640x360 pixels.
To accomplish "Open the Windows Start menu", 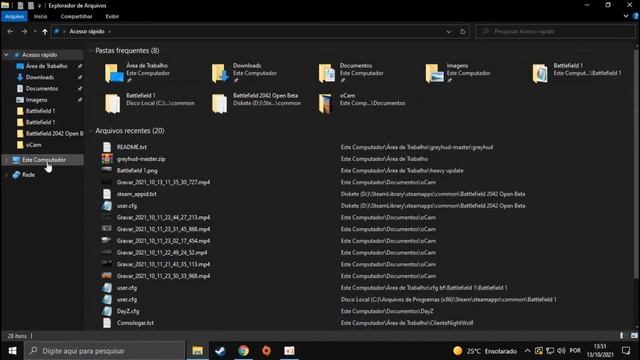I will point(12,351).
